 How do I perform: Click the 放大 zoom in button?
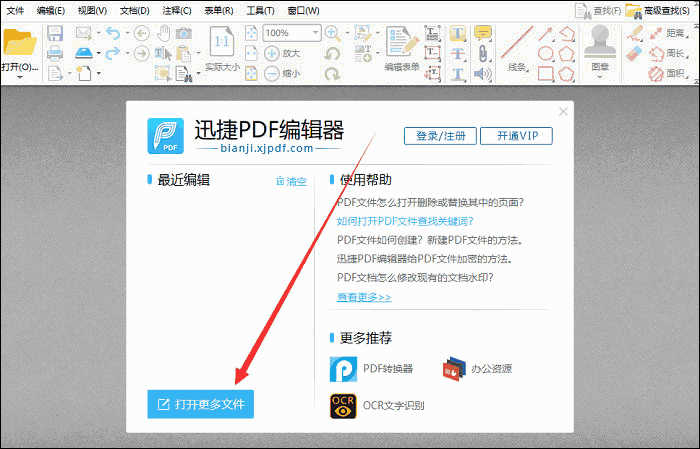click(x=282, y=53)
